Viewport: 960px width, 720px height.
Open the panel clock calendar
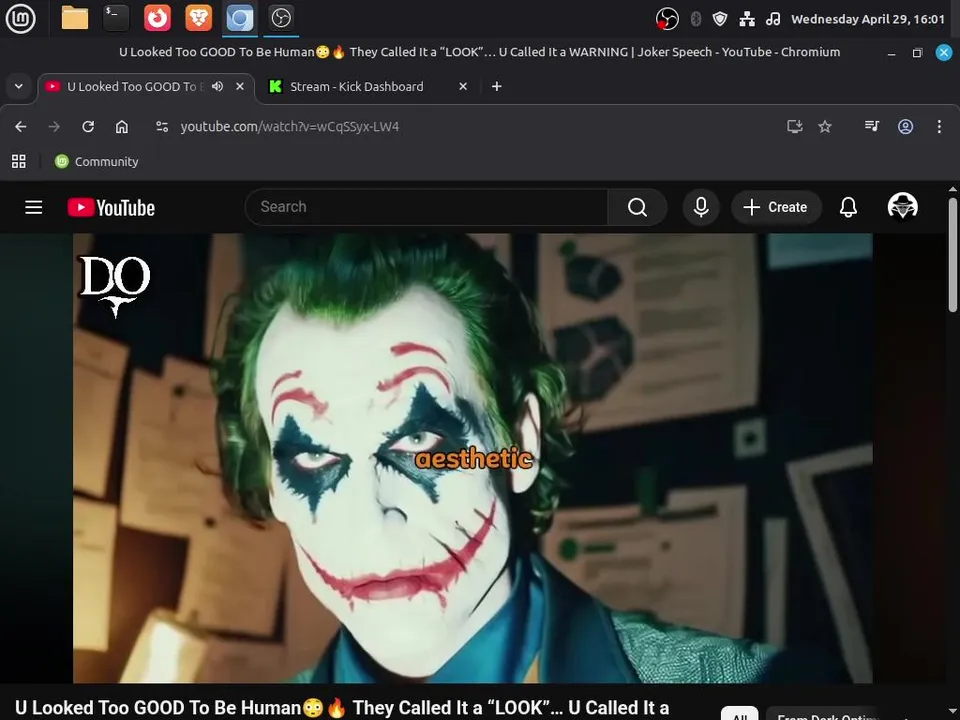pyautogui.click(x=868, y=19)
